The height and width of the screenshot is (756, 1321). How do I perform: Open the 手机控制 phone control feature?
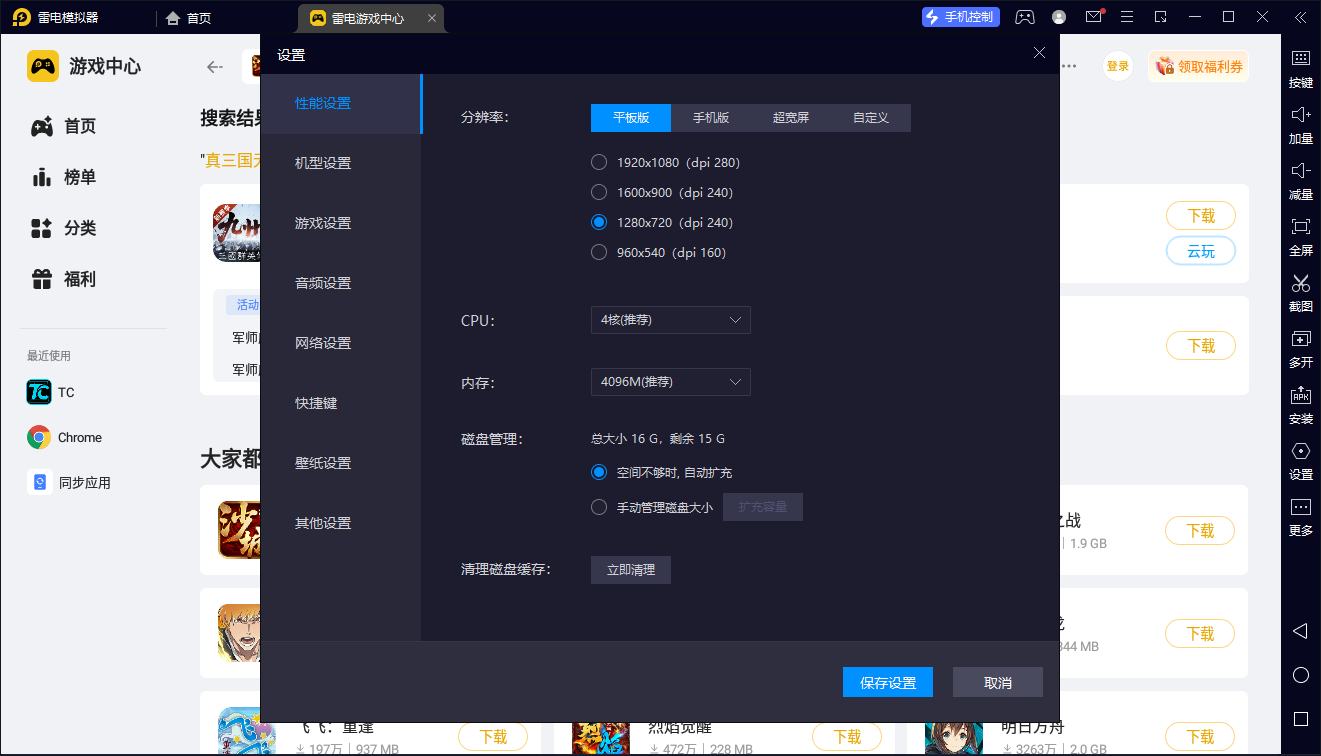[960, 17]
